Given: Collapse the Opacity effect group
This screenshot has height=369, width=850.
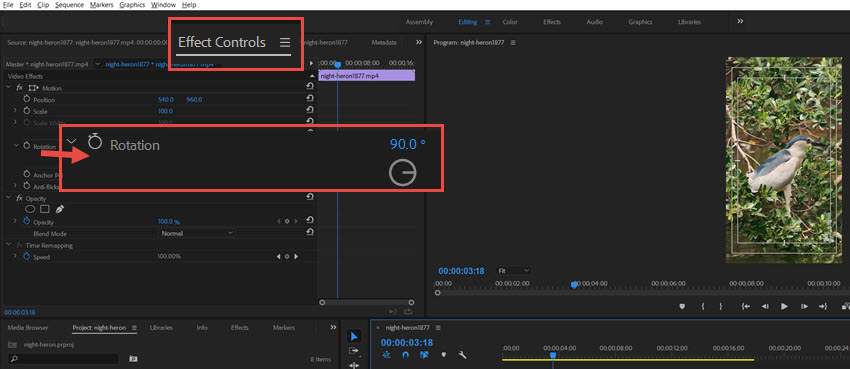Looking at the screenshot, I should [9, 198].
